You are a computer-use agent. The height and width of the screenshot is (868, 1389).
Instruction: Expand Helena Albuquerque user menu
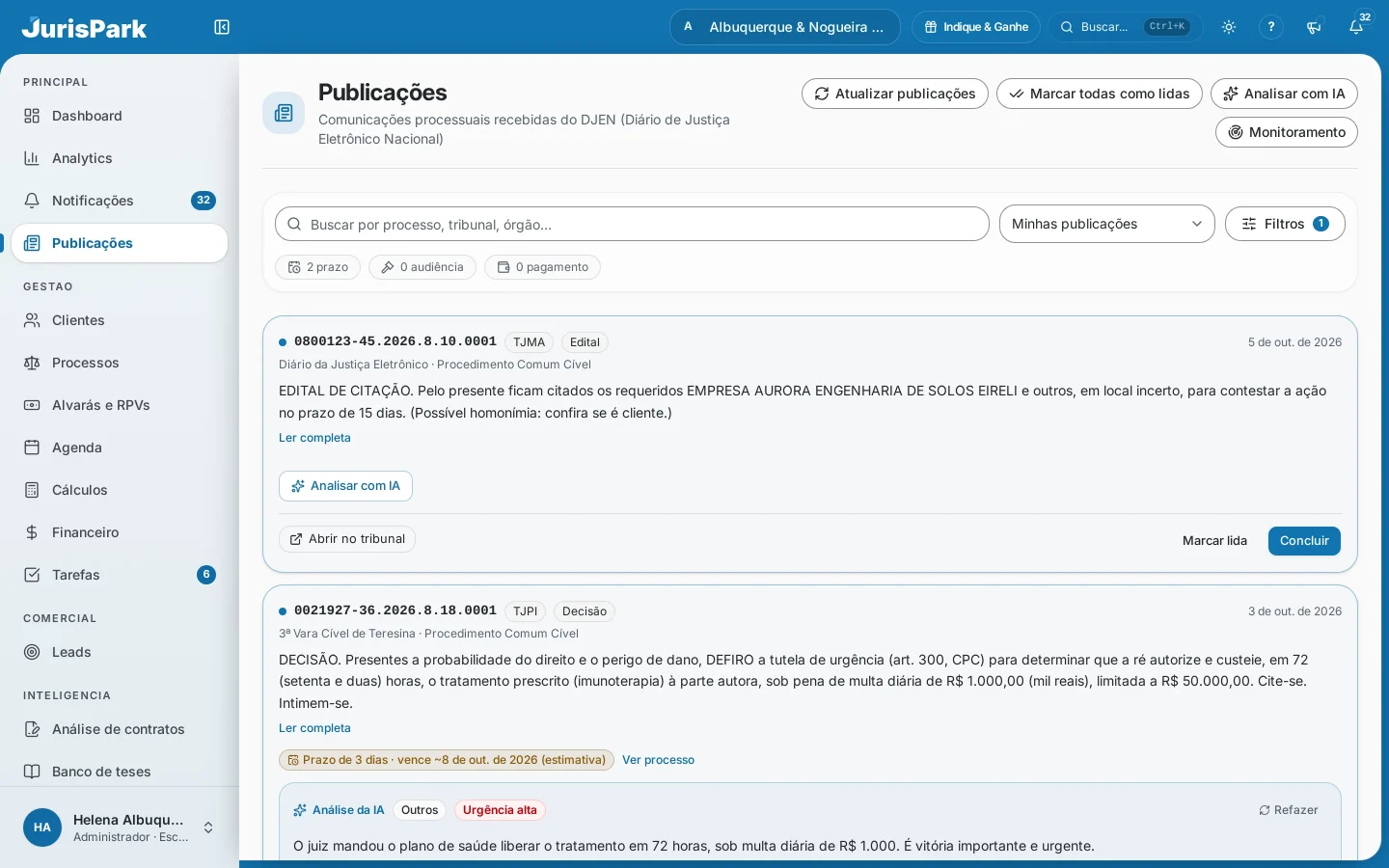120,827
